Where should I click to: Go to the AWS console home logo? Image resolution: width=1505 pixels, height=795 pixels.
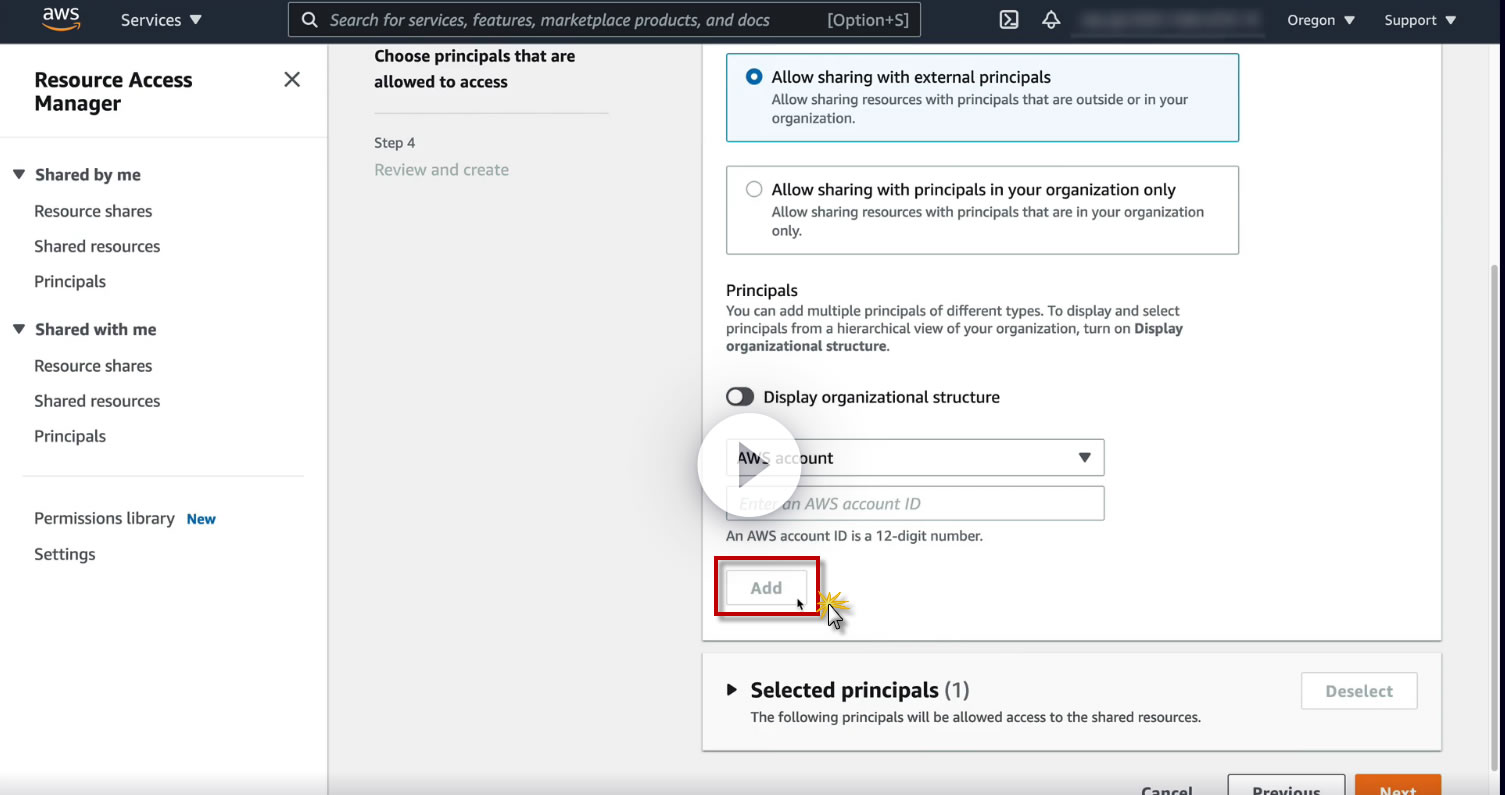coord(61,20)
